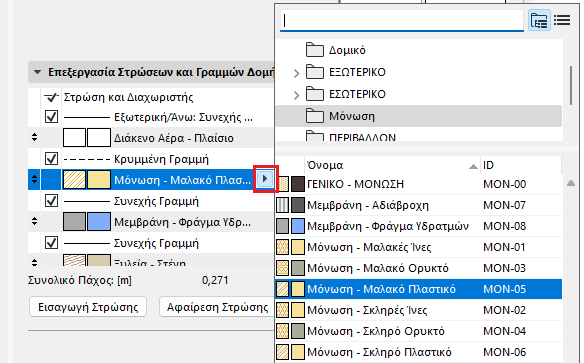
Task: Click fill icon of Μόνωση - Σκληρές Ίνες
Action: pos(283,310)
